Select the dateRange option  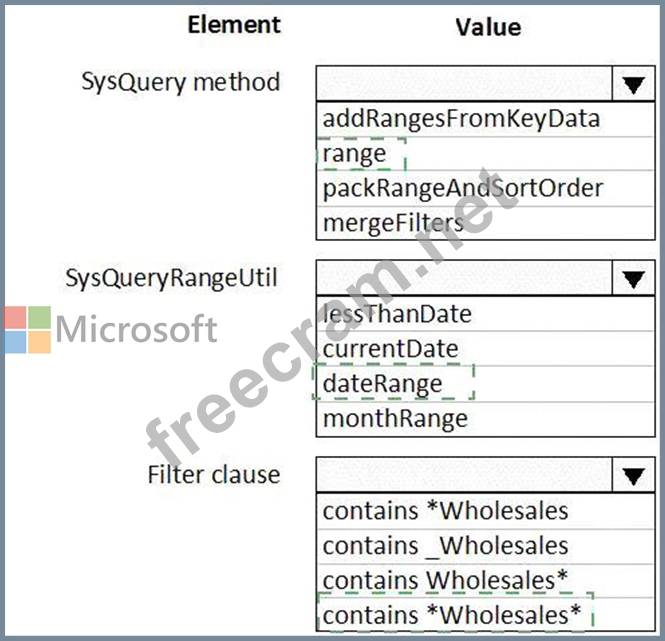[383, 383]
